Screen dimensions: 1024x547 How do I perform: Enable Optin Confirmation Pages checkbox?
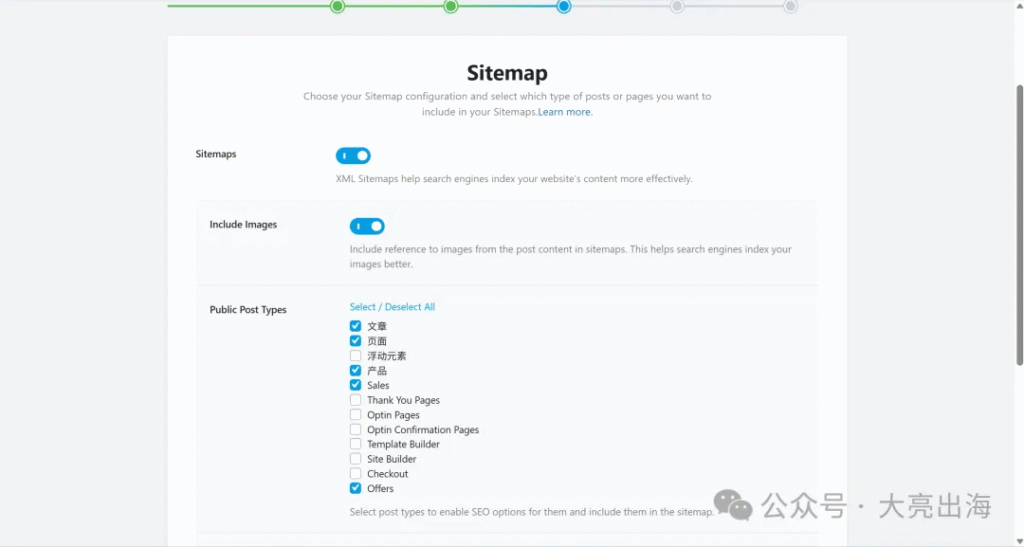[x=355, y=430]
